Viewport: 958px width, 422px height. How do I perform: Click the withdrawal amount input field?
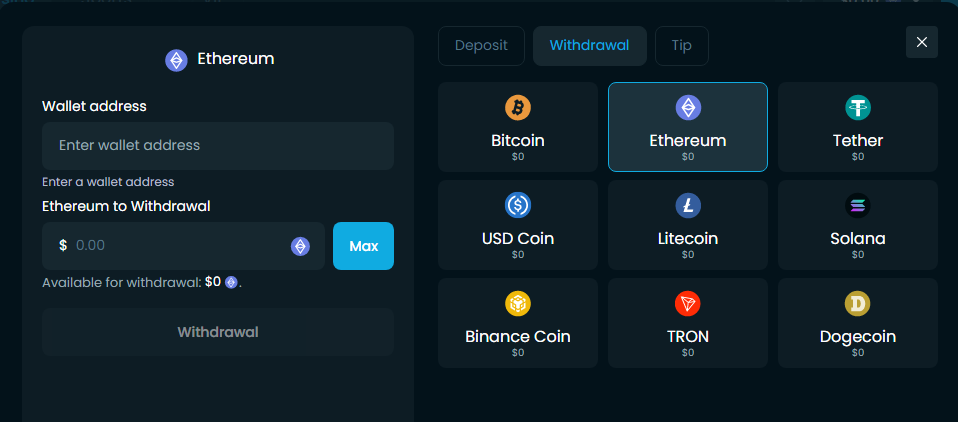(x=175, y=246)
